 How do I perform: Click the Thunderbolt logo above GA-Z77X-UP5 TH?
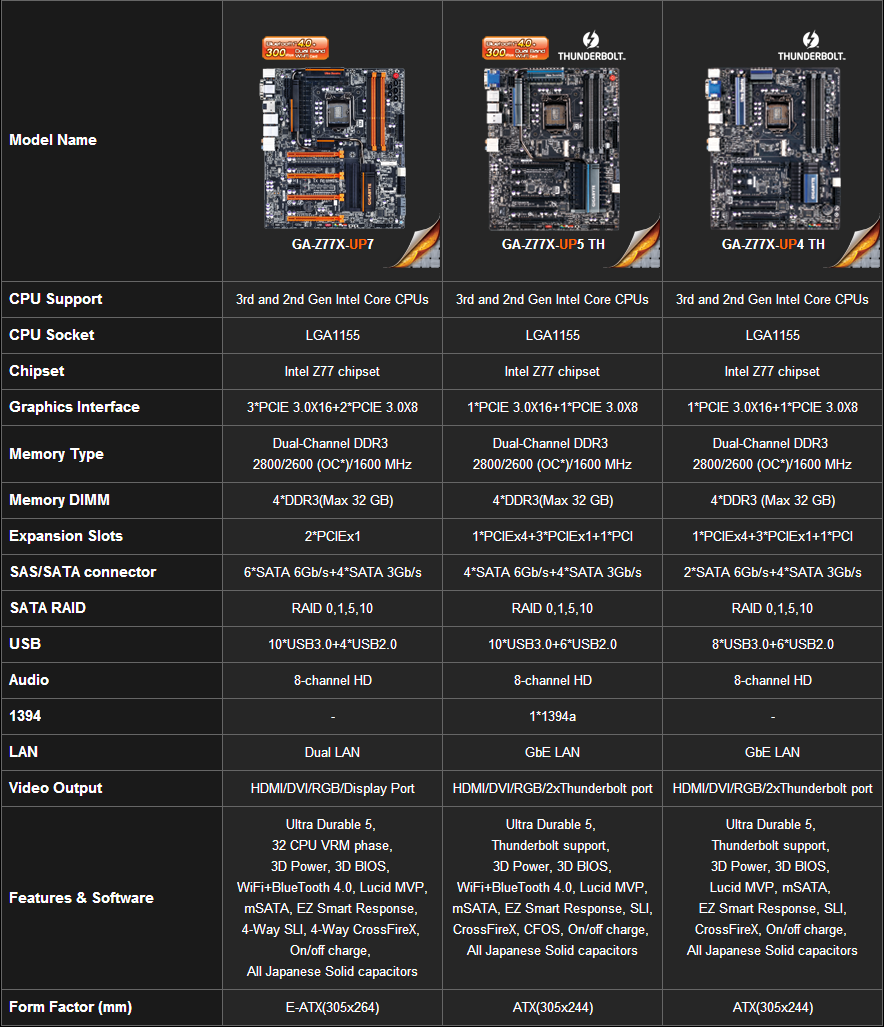(x=590, y=46)
